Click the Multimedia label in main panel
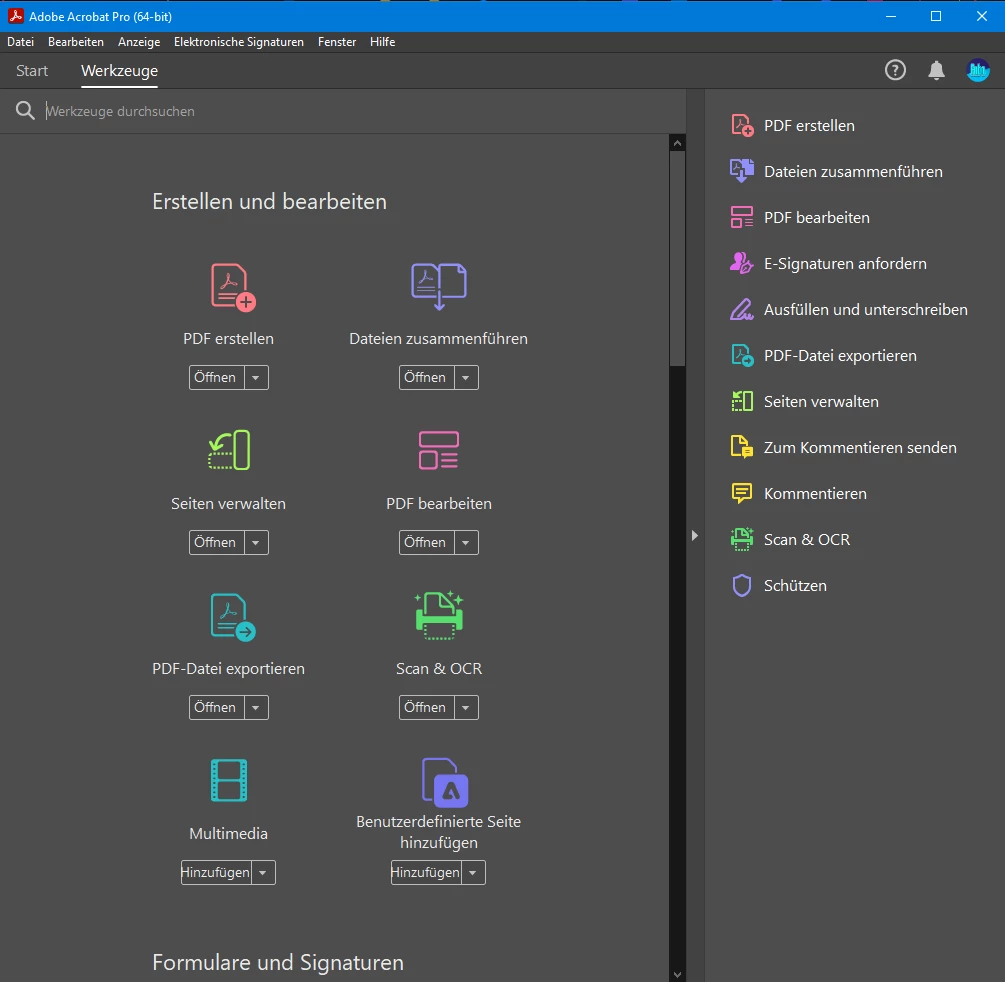1005x982 pixels. (228, 833)
